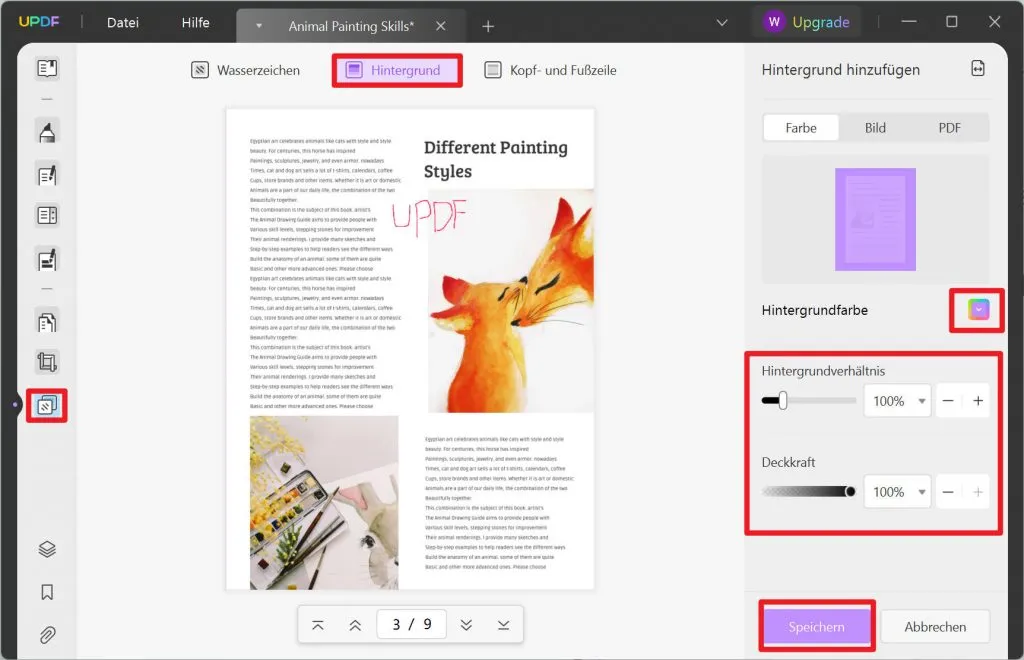Open the Hintergrundverhältnis percentage dropdown
This screenshot has width=1024, height=660.
897,400
